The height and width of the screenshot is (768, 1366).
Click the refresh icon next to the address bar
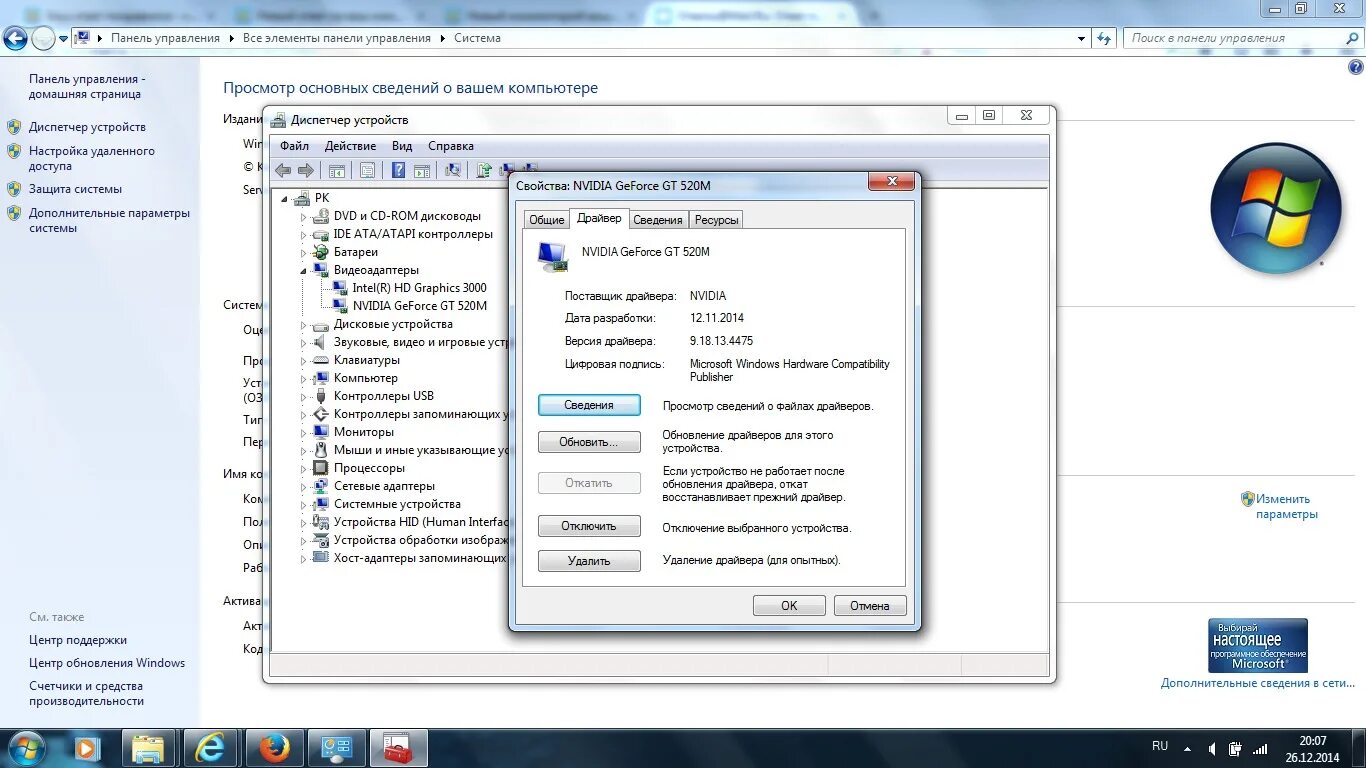coord(1104,38)
